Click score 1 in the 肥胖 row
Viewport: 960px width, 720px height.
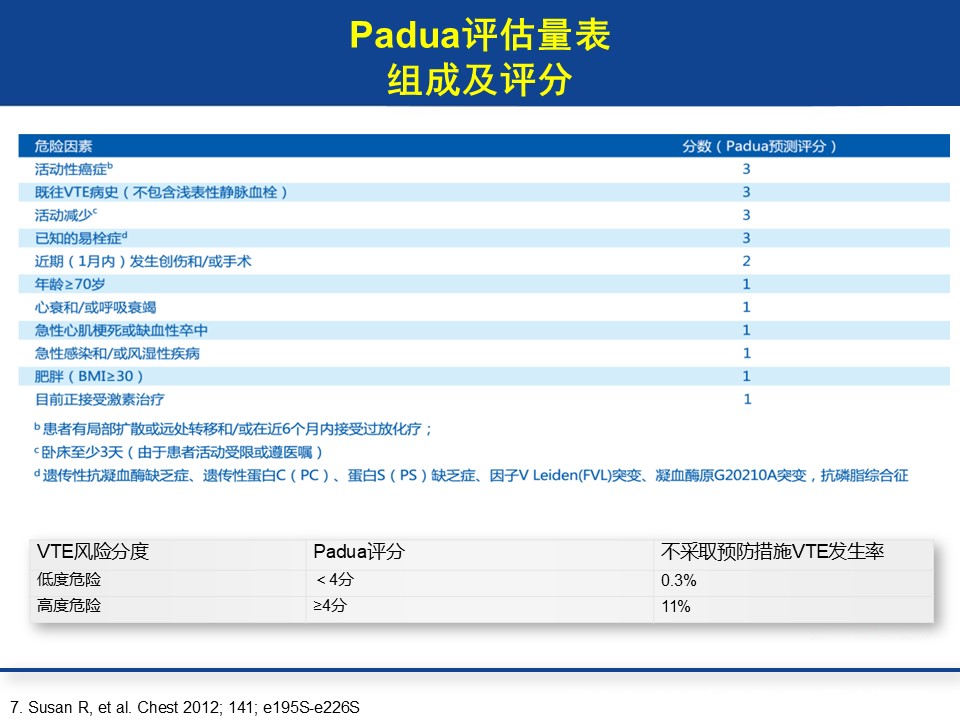746,376
